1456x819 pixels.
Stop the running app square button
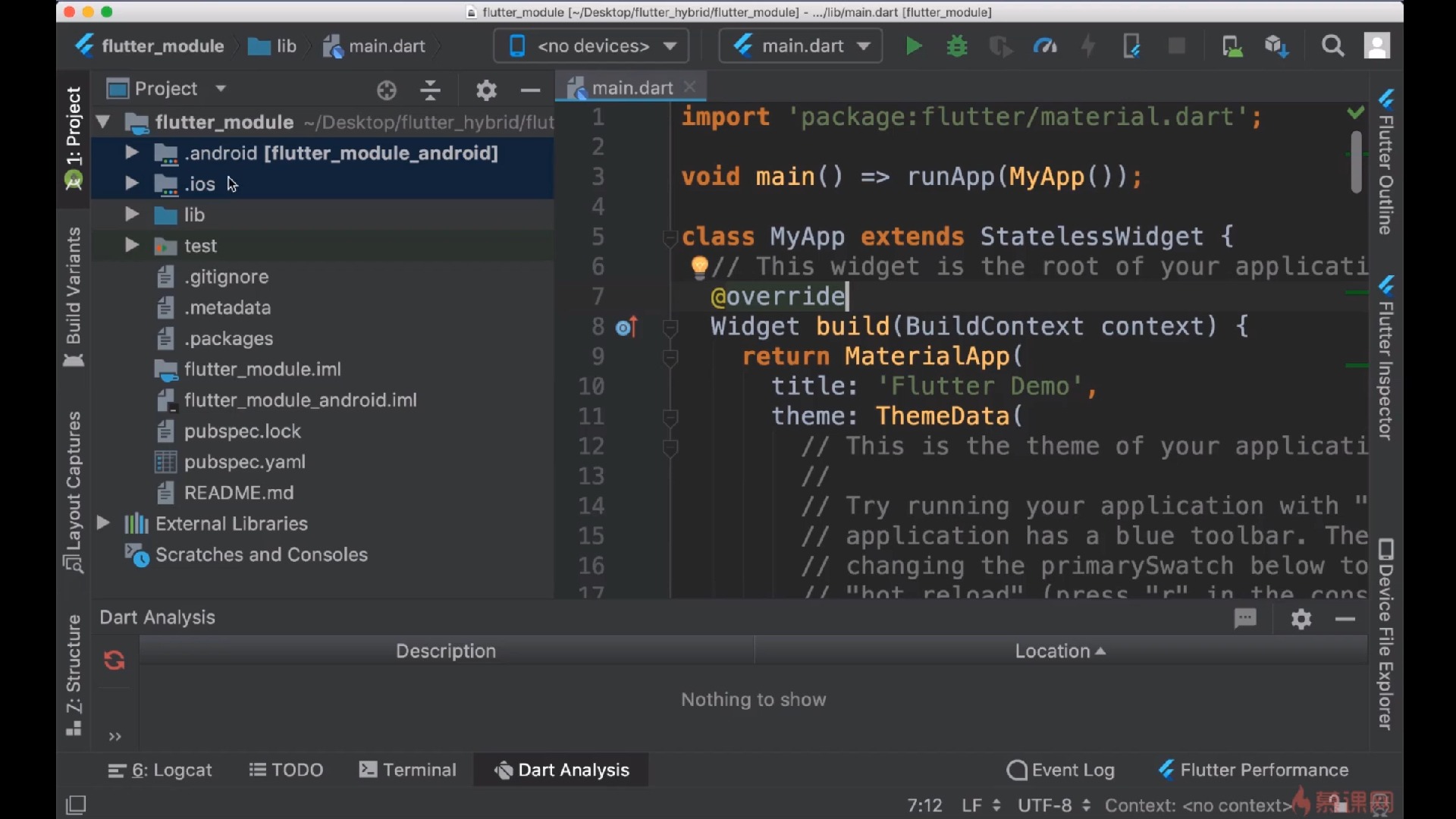tap(1177, 46)
